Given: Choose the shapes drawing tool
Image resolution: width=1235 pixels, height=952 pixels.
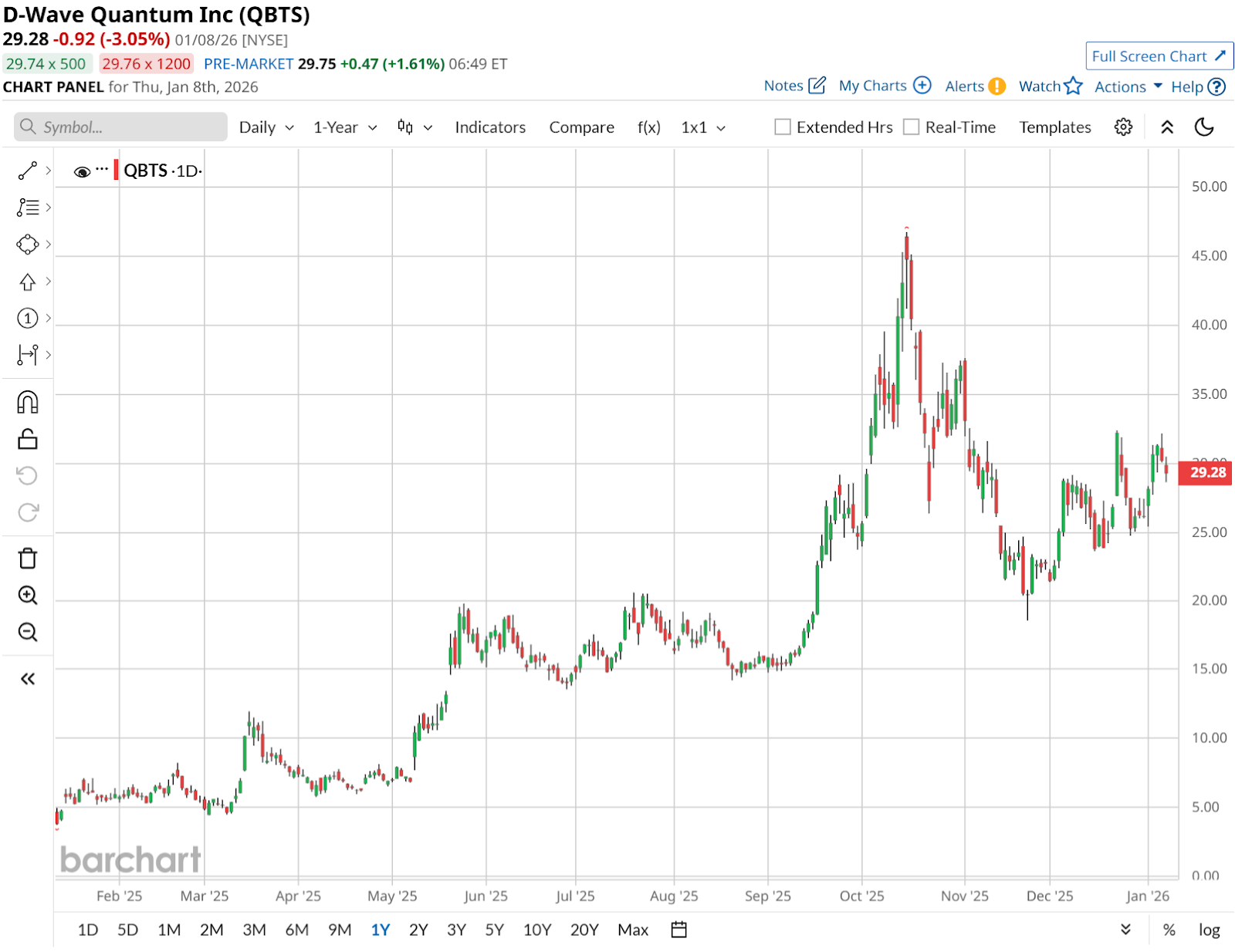Looking at the screenshot, I should 28,245.
